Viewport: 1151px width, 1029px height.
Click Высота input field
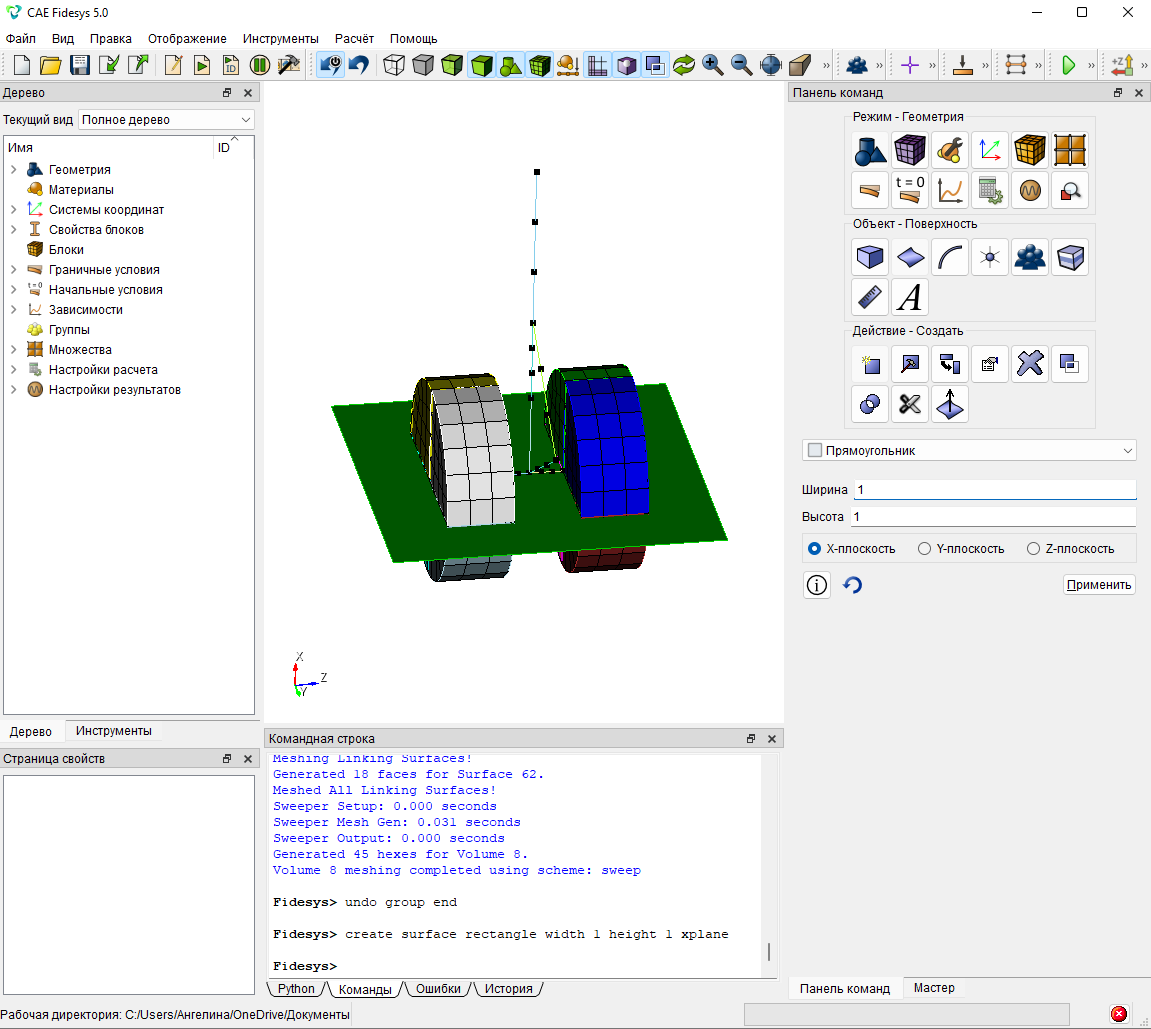(993, 517)
